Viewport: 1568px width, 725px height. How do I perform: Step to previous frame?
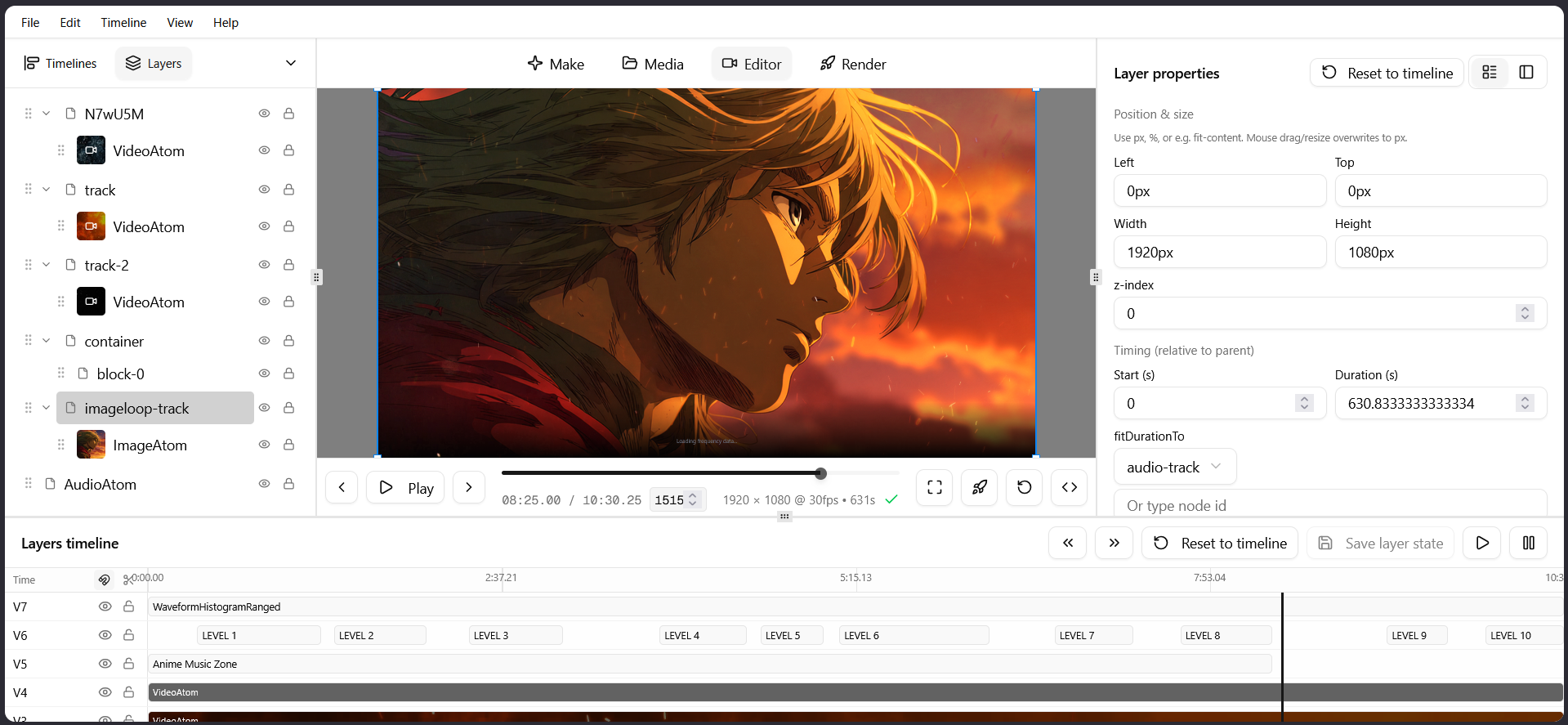coord(342,487)
